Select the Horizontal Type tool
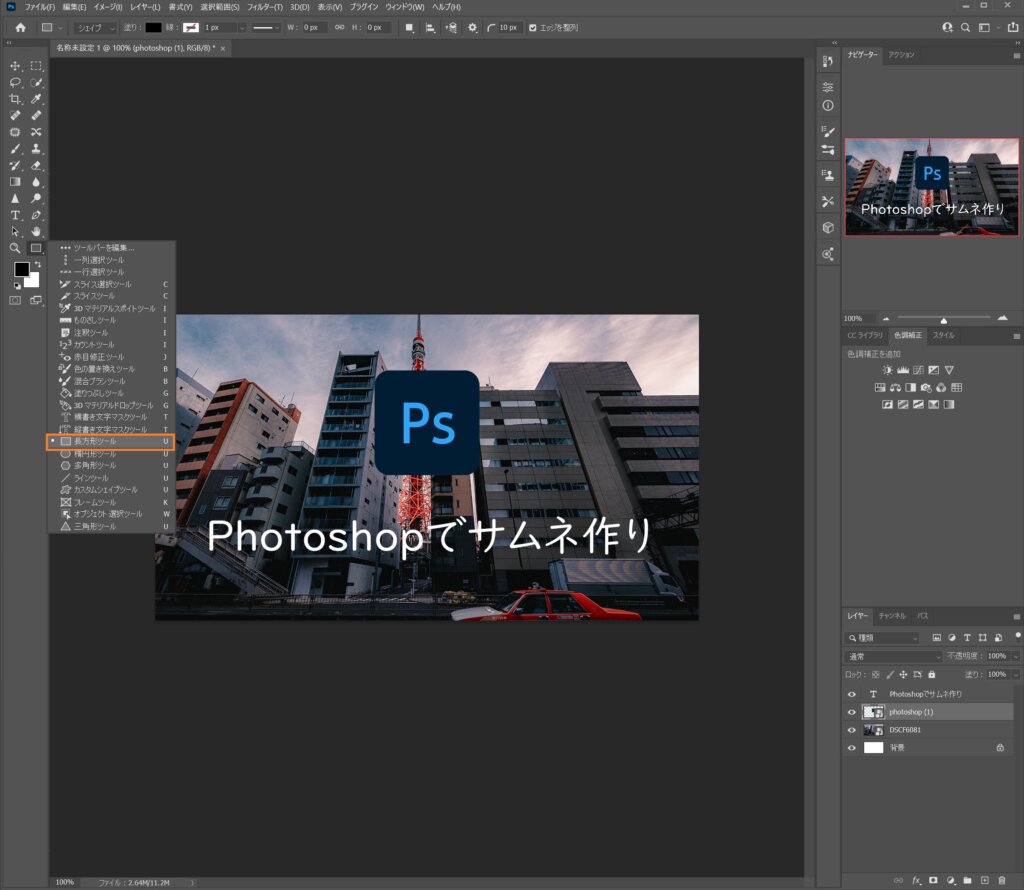1024x890 pixels. click(15, 215)
